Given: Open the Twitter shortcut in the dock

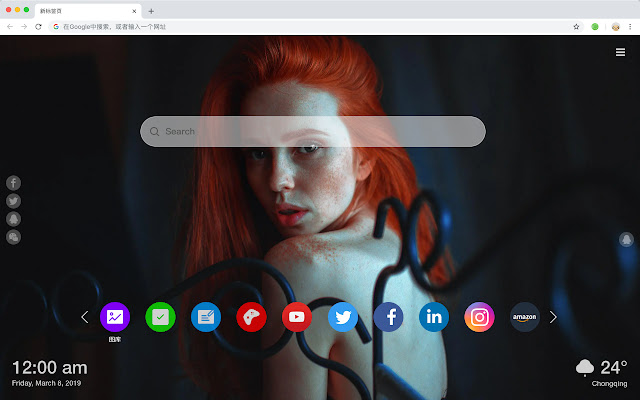Looking at the screenshot, I should pyautogui.click(x=343, y=317).
